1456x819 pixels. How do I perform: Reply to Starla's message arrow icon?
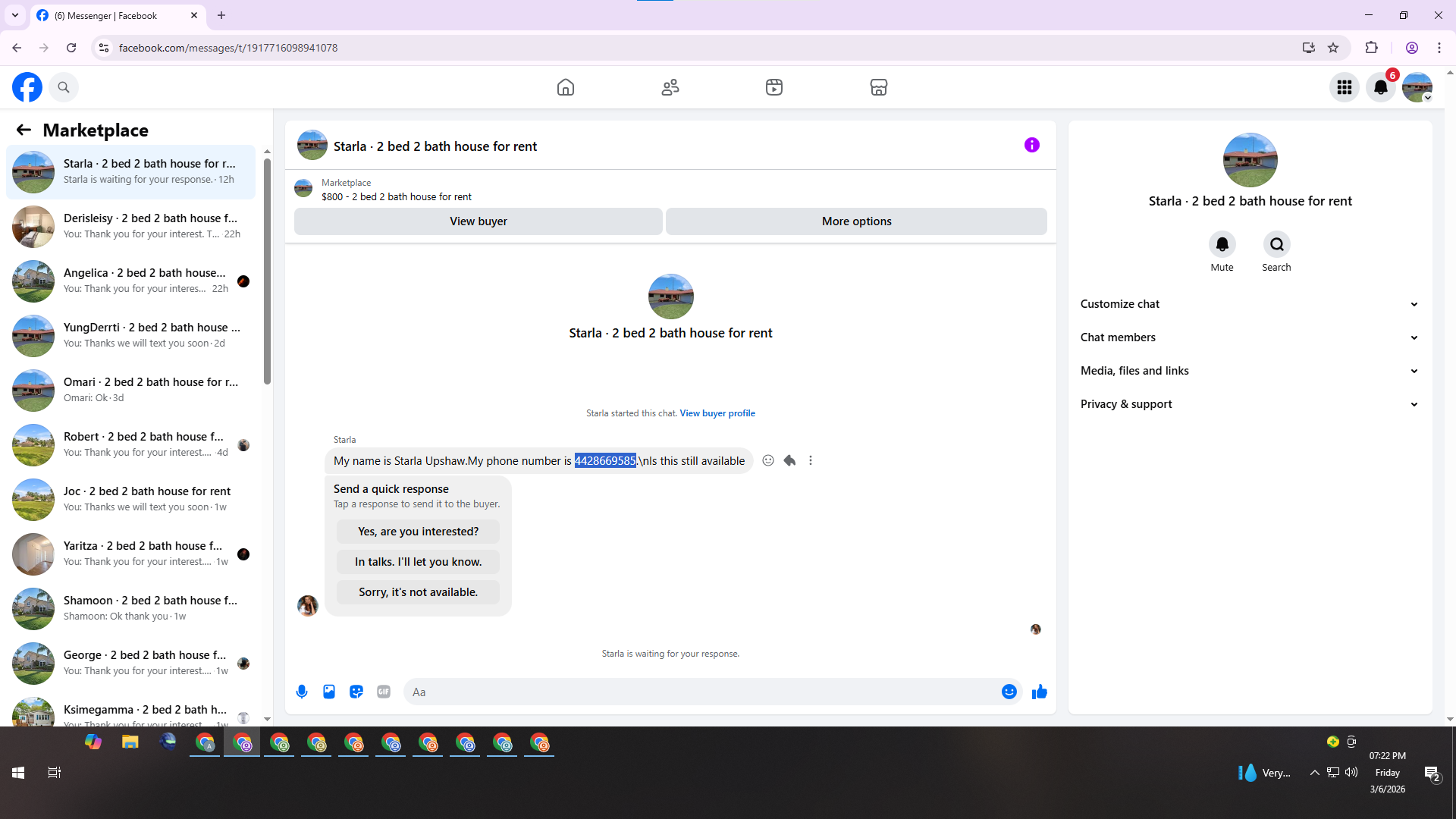789,460
